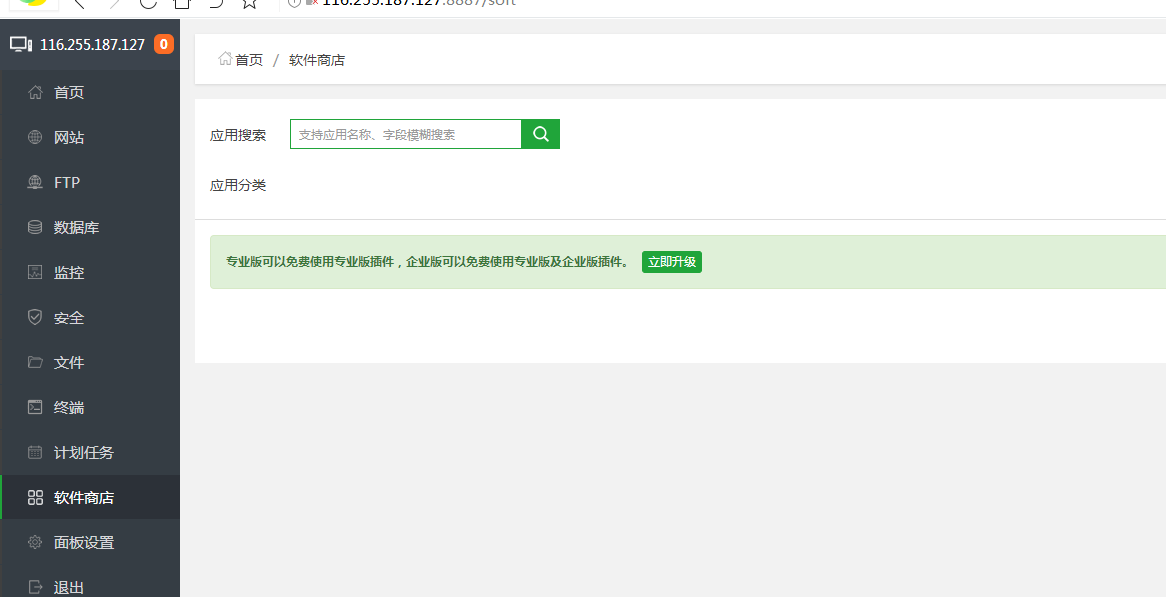
Task: Click the server monitor icon beside the IP
Action: tap(21, 44)
